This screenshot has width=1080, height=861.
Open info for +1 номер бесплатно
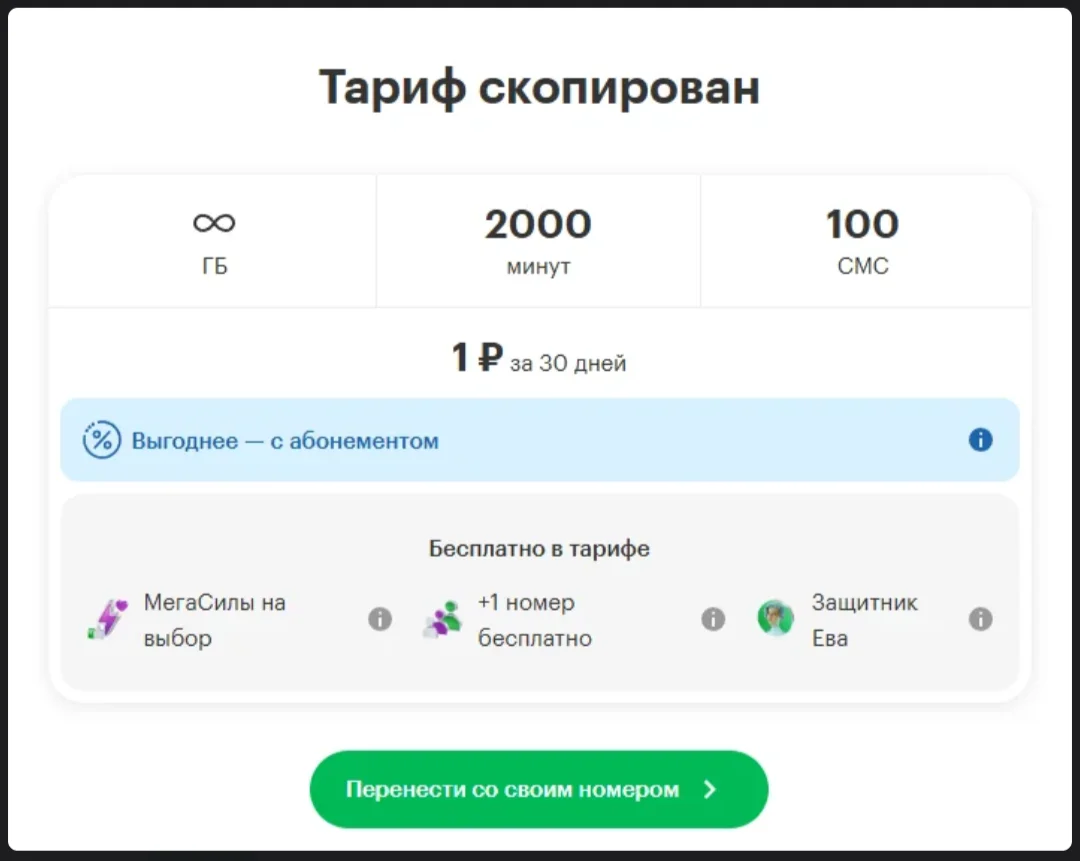[713, 619]
